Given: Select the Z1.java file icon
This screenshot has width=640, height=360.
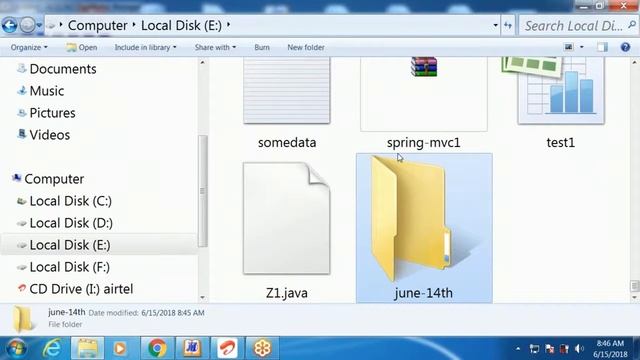Looking at the screenshot, I should point(287,218).
